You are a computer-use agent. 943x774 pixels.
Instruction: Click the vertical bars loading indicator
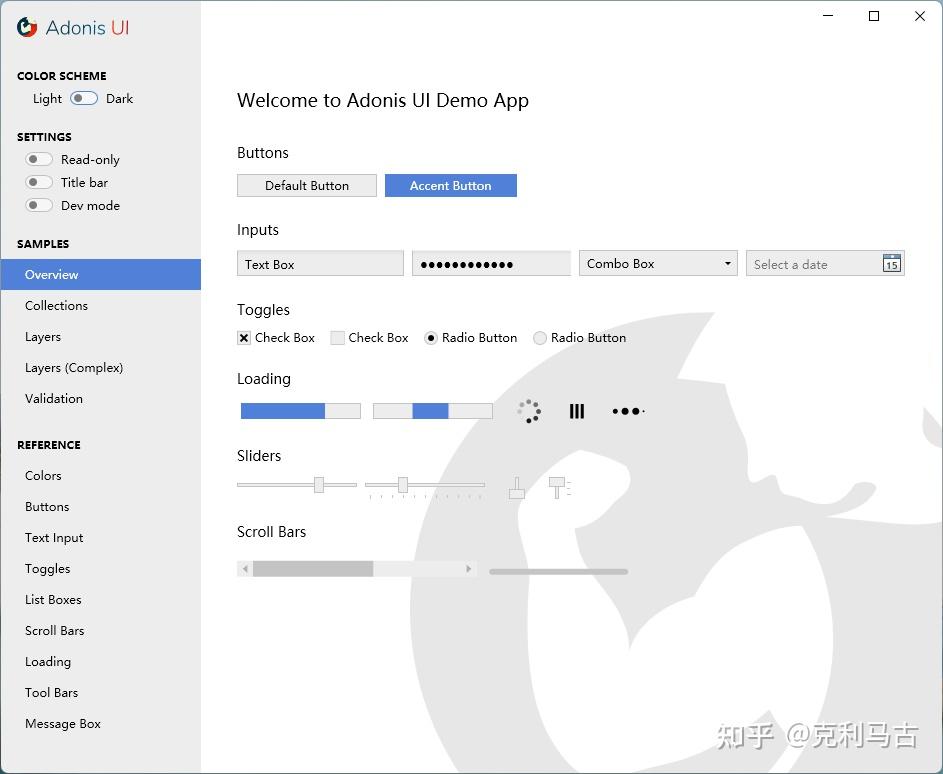(577, 410)
